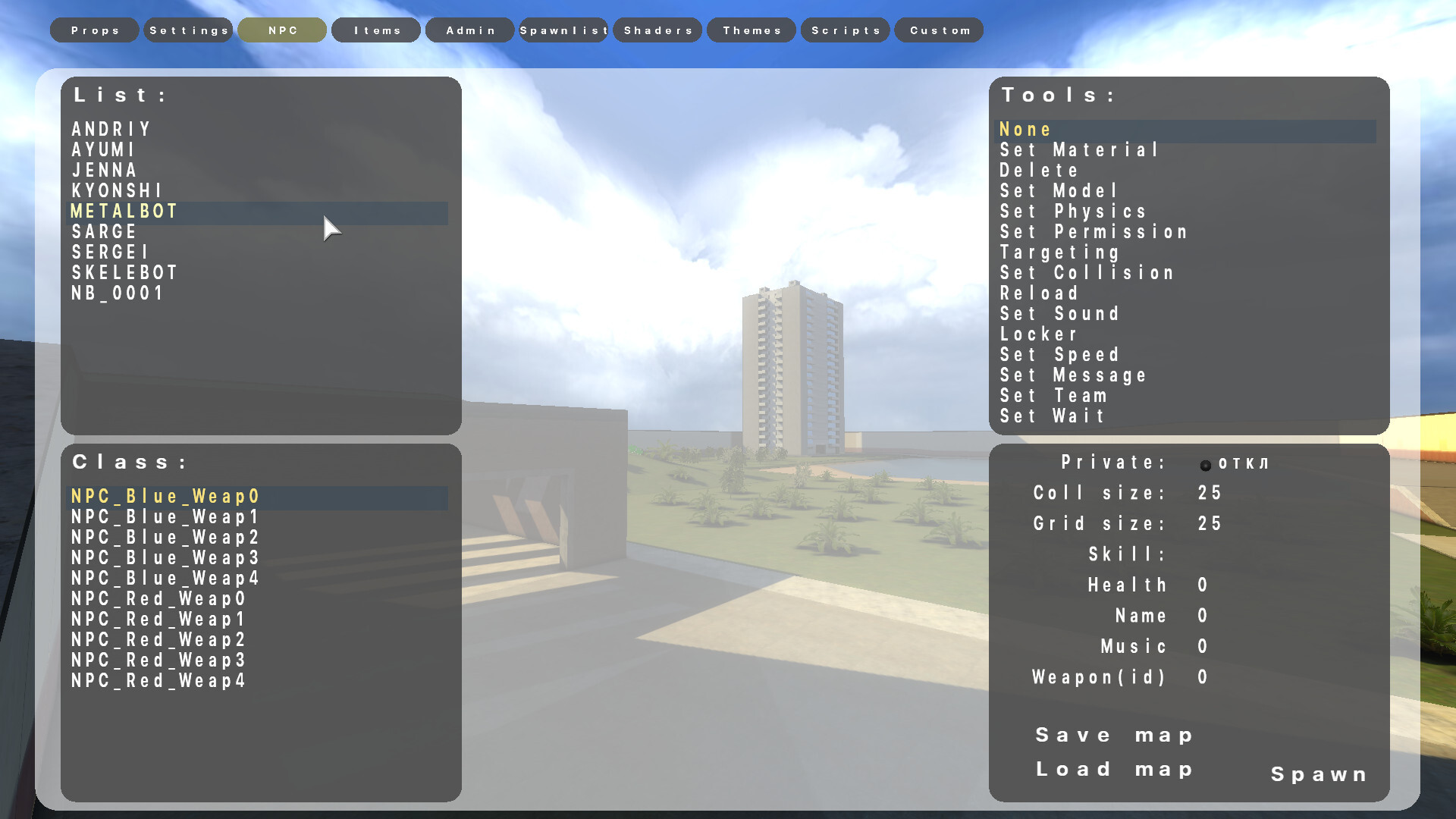Open the Shaders tab
The height and width of the screenshot is (819, 1456).
point(657,30)
